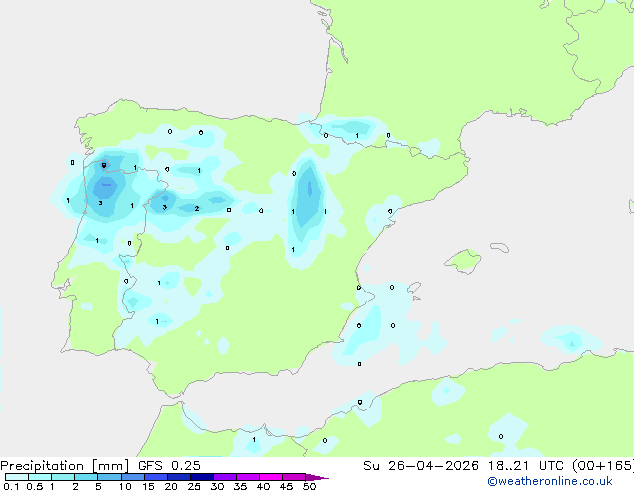
Task: Select the 25–30 mm navy legend swatch
Action: 202,477
